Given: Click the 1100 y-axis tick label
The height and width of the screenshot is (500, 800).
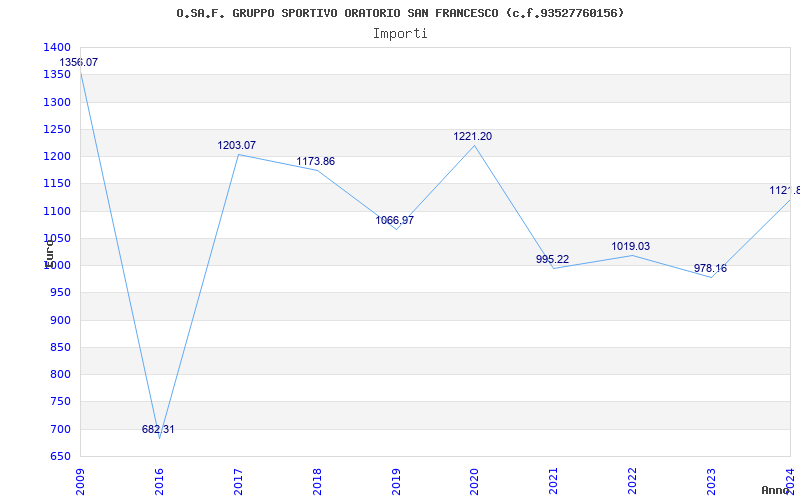Looking at the screenshot, I should pos(57,211).
